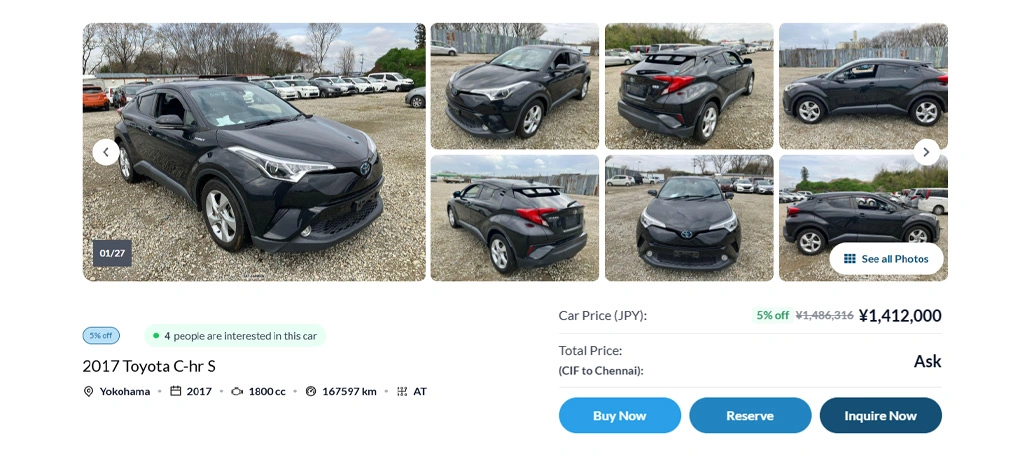The image size is (1026, 466).
Task: Select the bottom-left rear three-quarter thumbnail
Action: (514, 217)
